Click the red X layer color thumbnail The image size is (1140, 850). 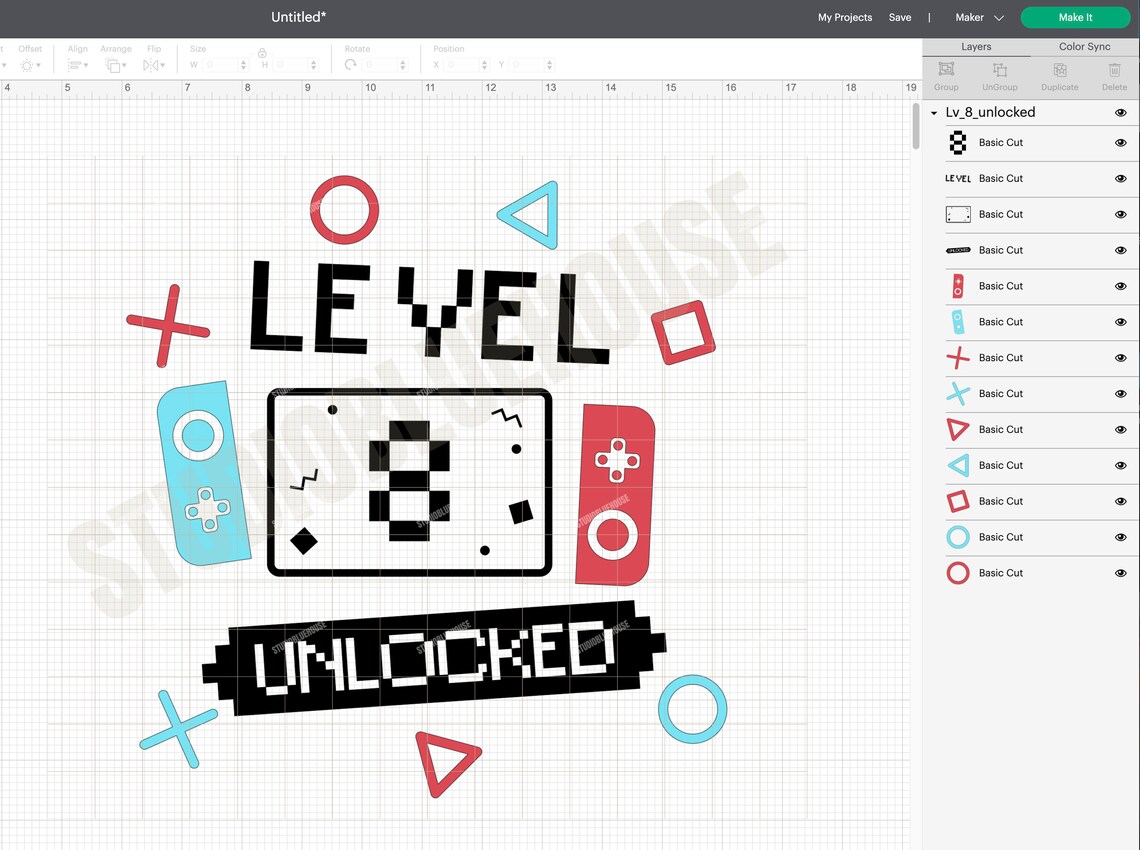[x=957, y=357]
